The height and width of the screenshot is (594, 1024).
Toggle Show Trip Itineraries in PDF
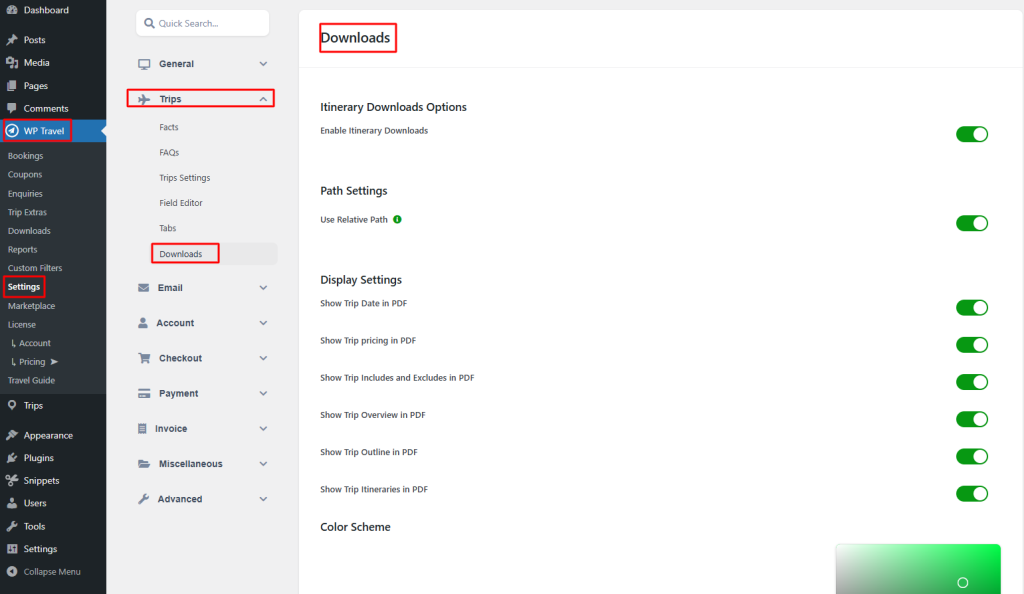pos(972,493)
